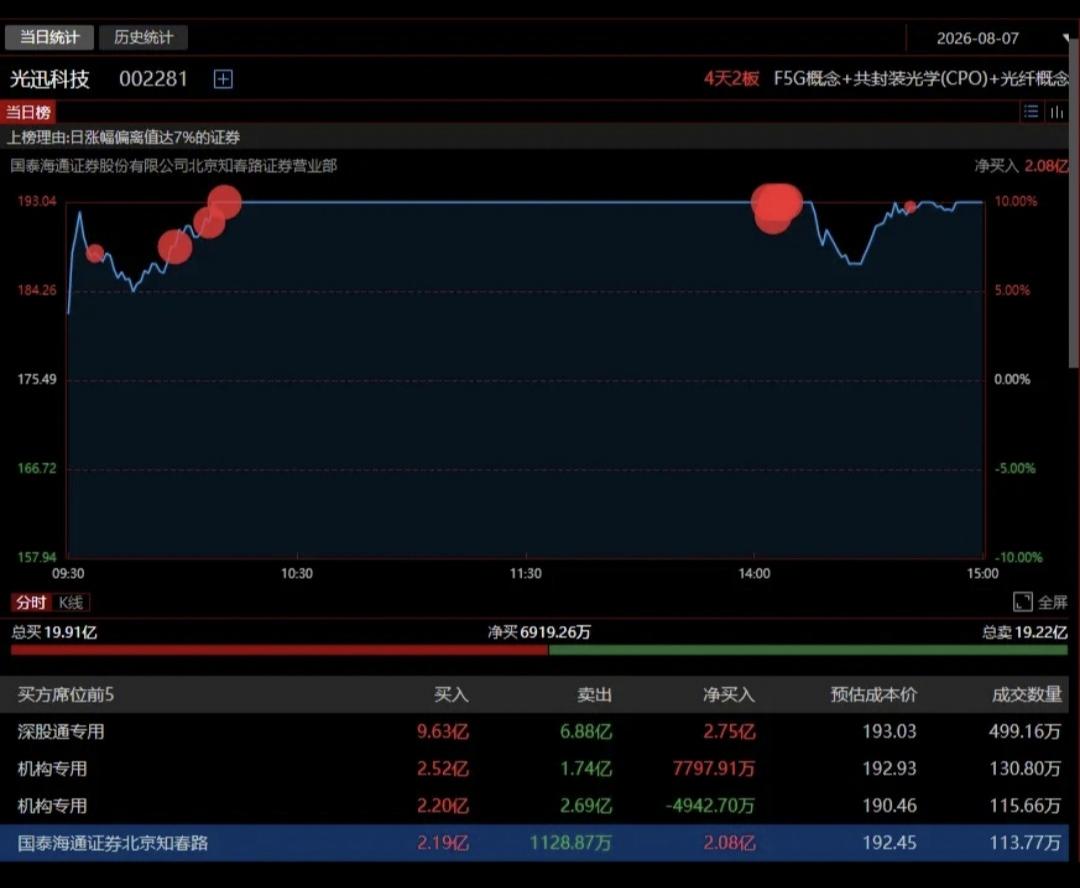Click stock code 002281

(x=153, y=79)
